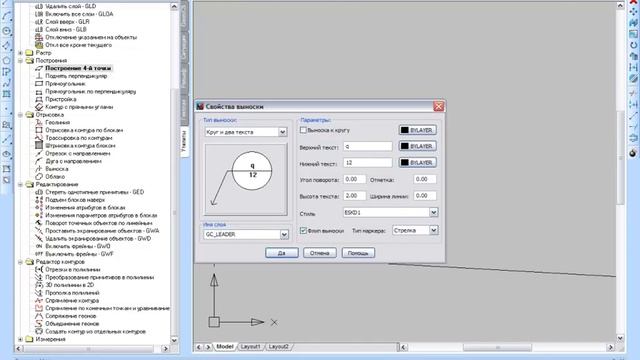This screenshot has height=360, width=640.
Task: Select 'Прямоугольник' tree item
Action: point(65,84)
